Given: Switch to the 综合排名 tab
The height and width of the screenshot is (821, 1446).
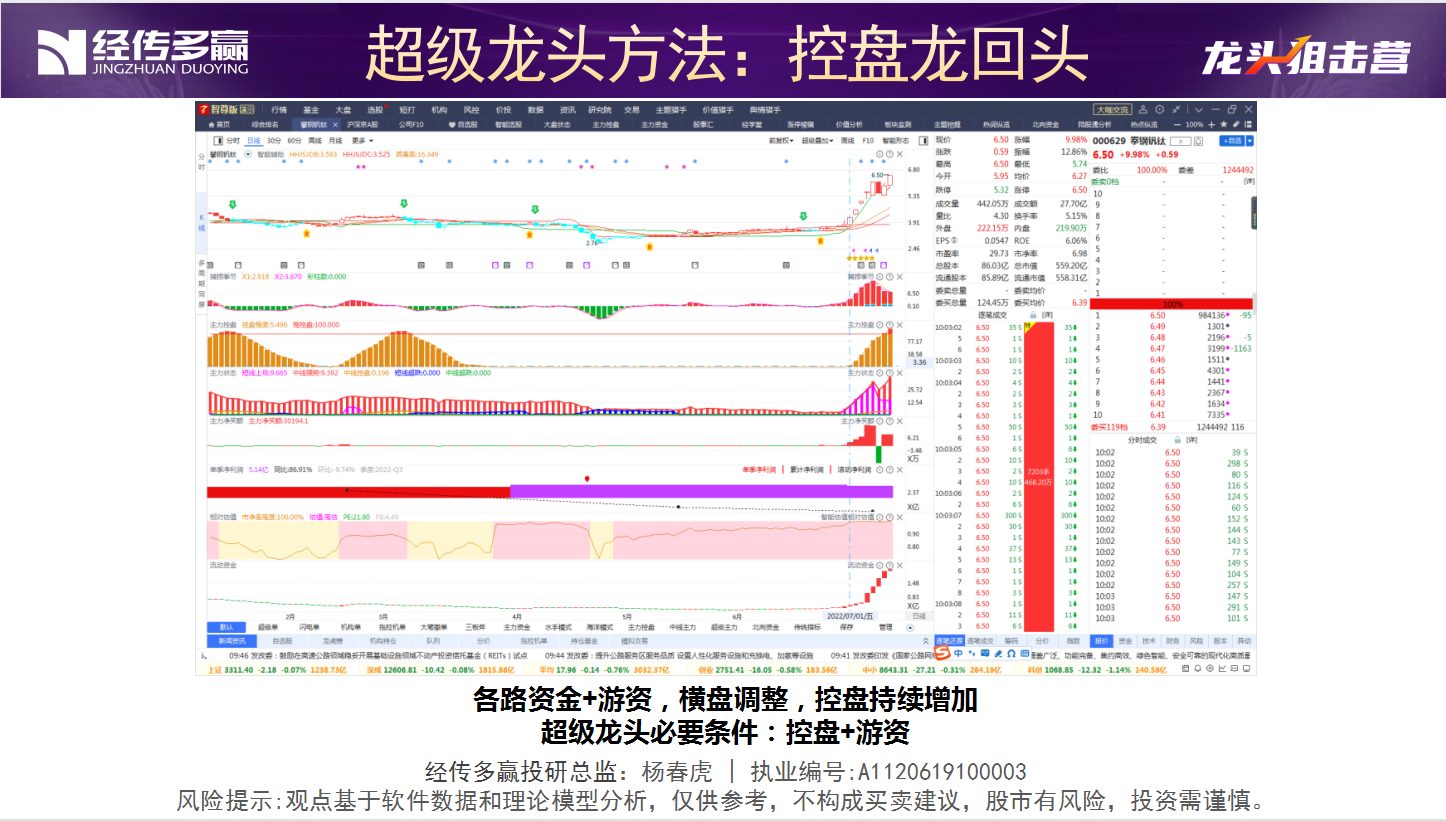Looking at the screenshot, I should 265,125.
